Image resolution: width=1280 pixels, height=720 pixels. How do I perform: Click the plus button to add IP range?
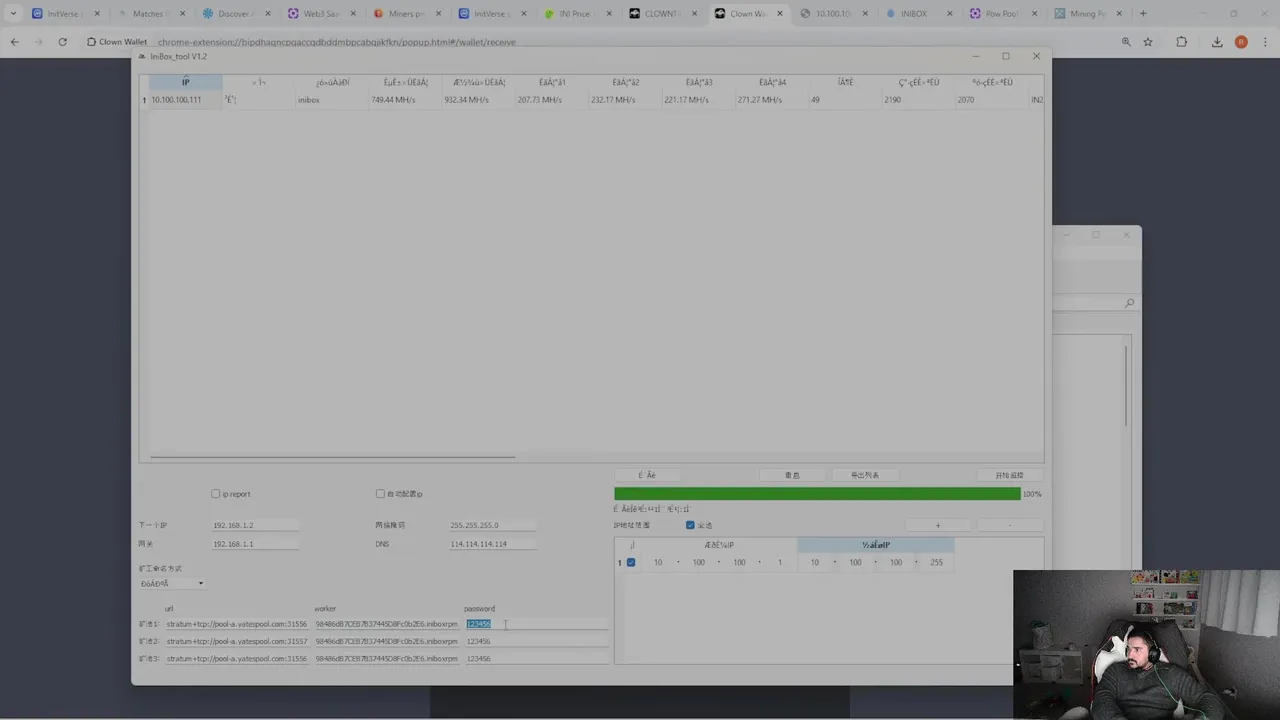(x=937, y=525)
